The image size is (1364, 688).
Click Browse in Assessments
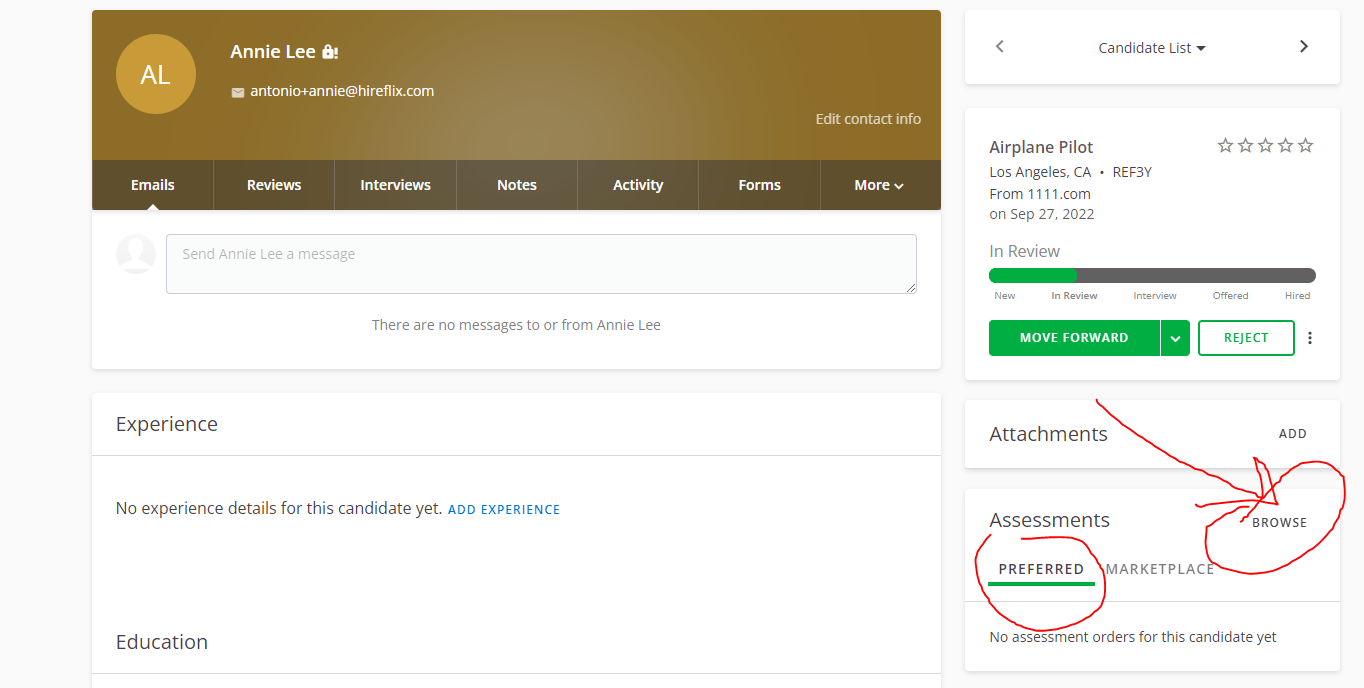click(x=1280, y=522)
